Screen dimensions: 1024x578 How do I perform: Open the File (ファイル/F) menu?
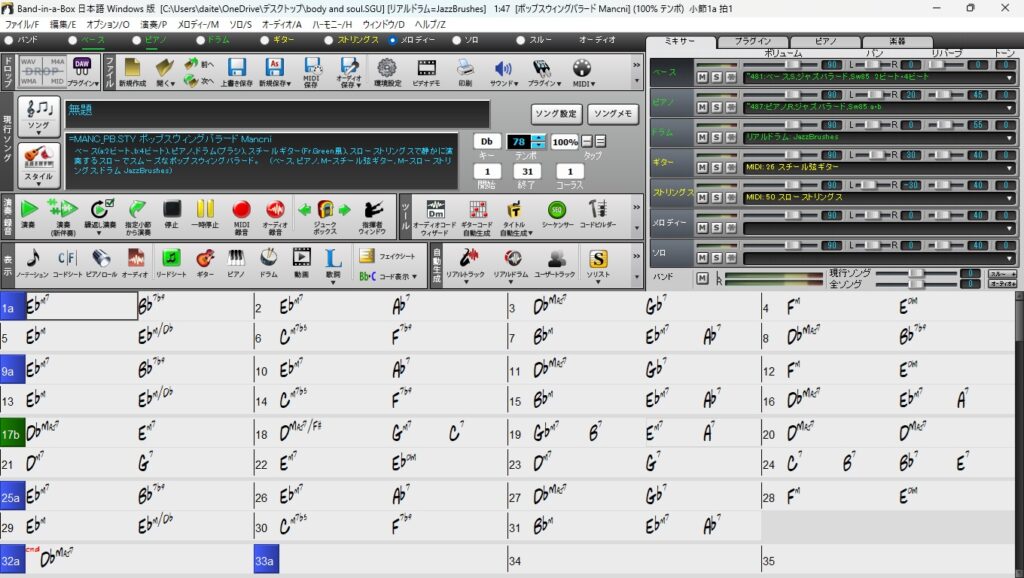(22, 24)
